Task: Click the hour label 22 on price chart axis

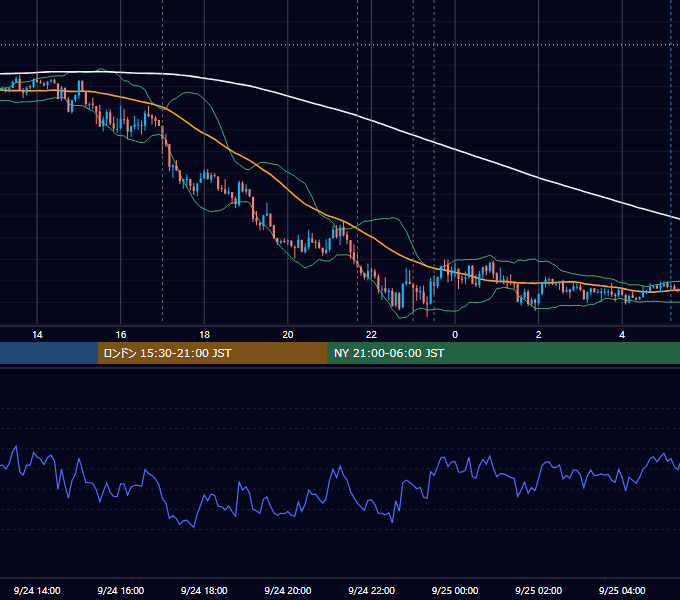Action: [x=371, y=335]
